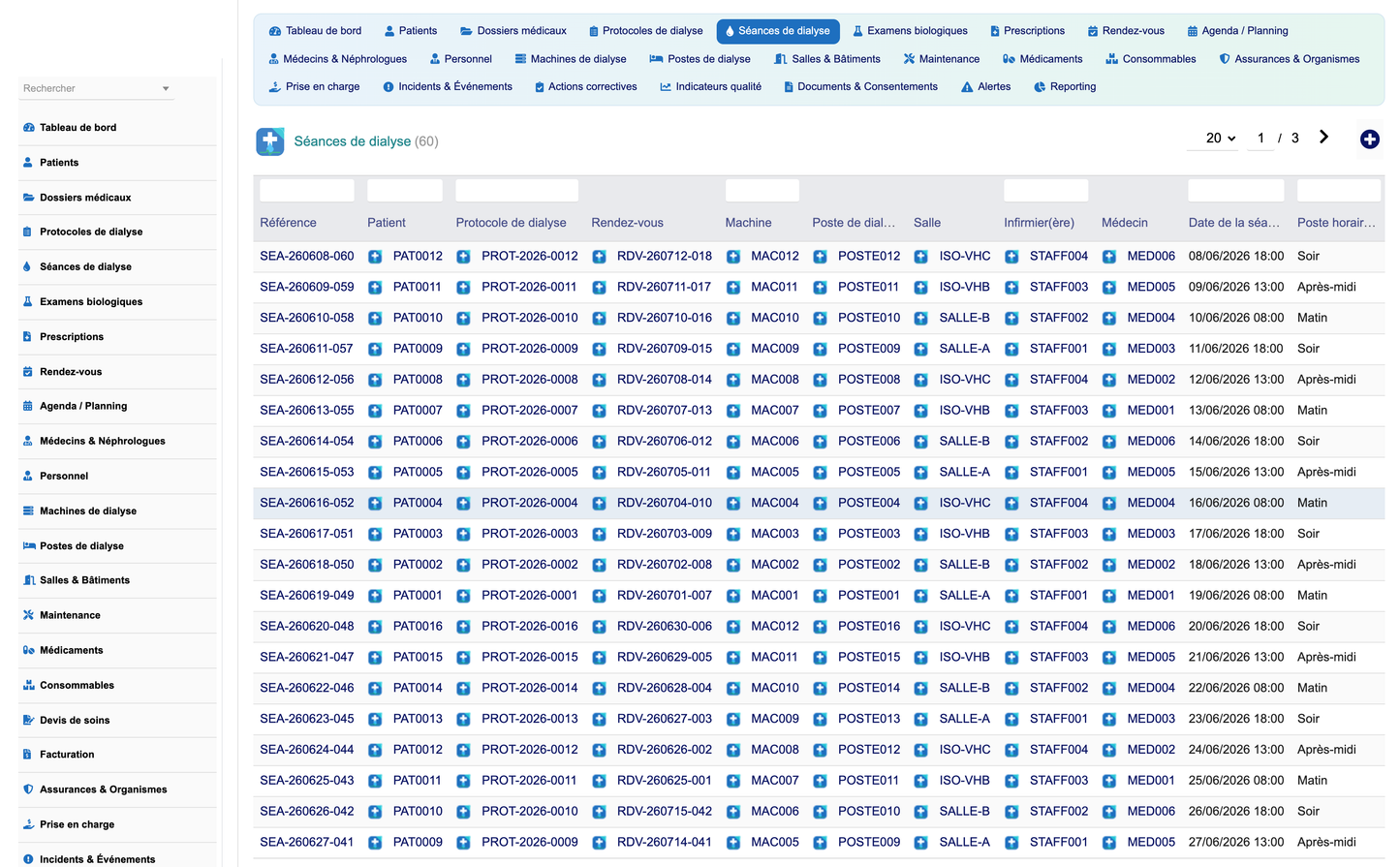Open protocol link PROT-2026-0007
1400x867 pixels.
[530, 411]
